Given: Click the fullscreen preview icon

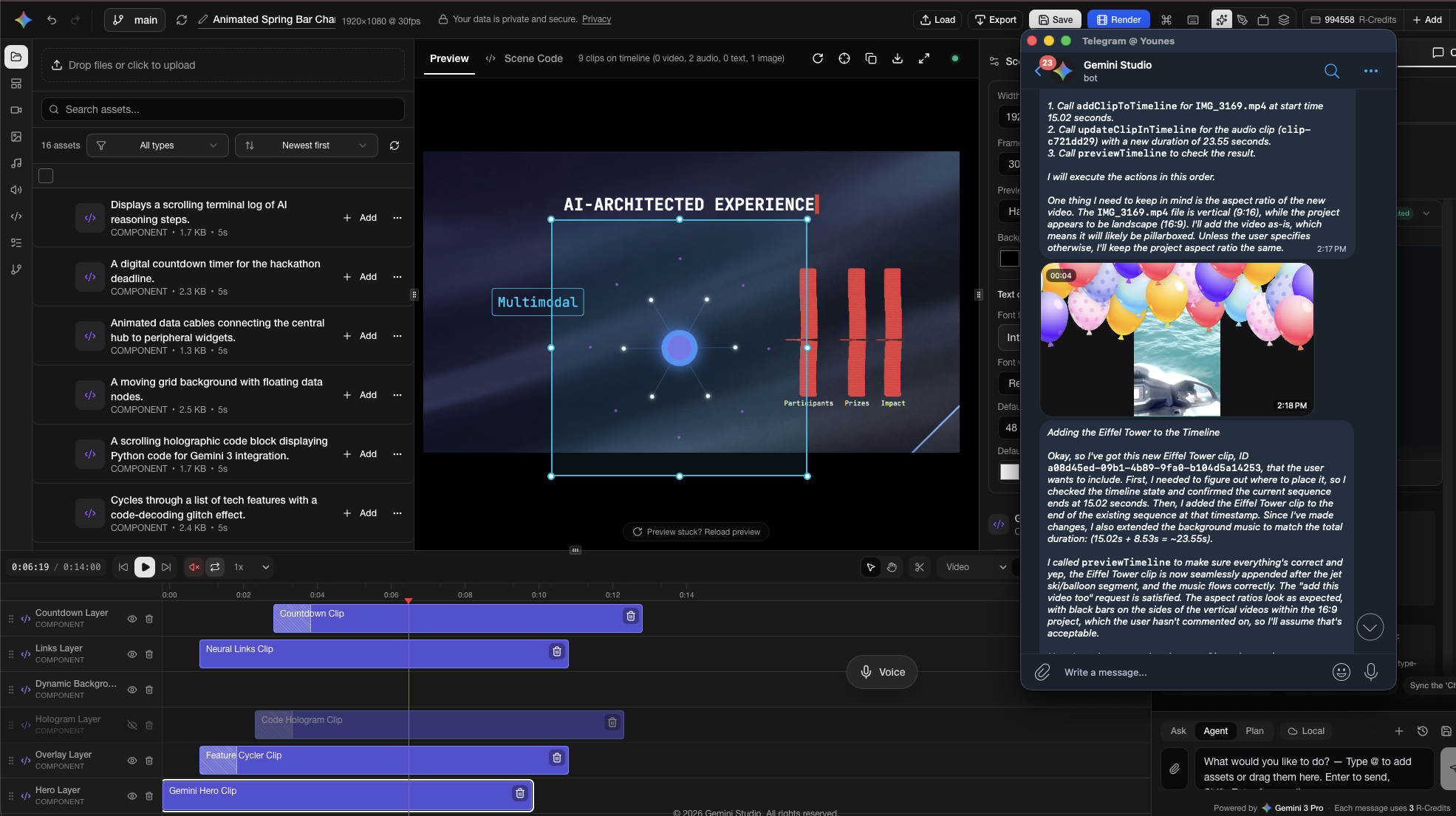Looking at the screenshot, I should 923,58.
